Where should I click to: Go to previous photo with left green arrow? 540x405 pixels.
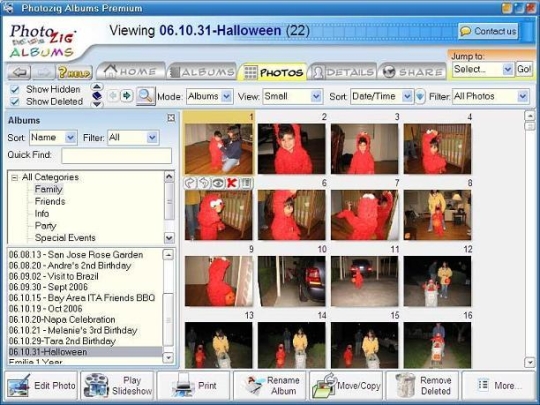(113, 96)
